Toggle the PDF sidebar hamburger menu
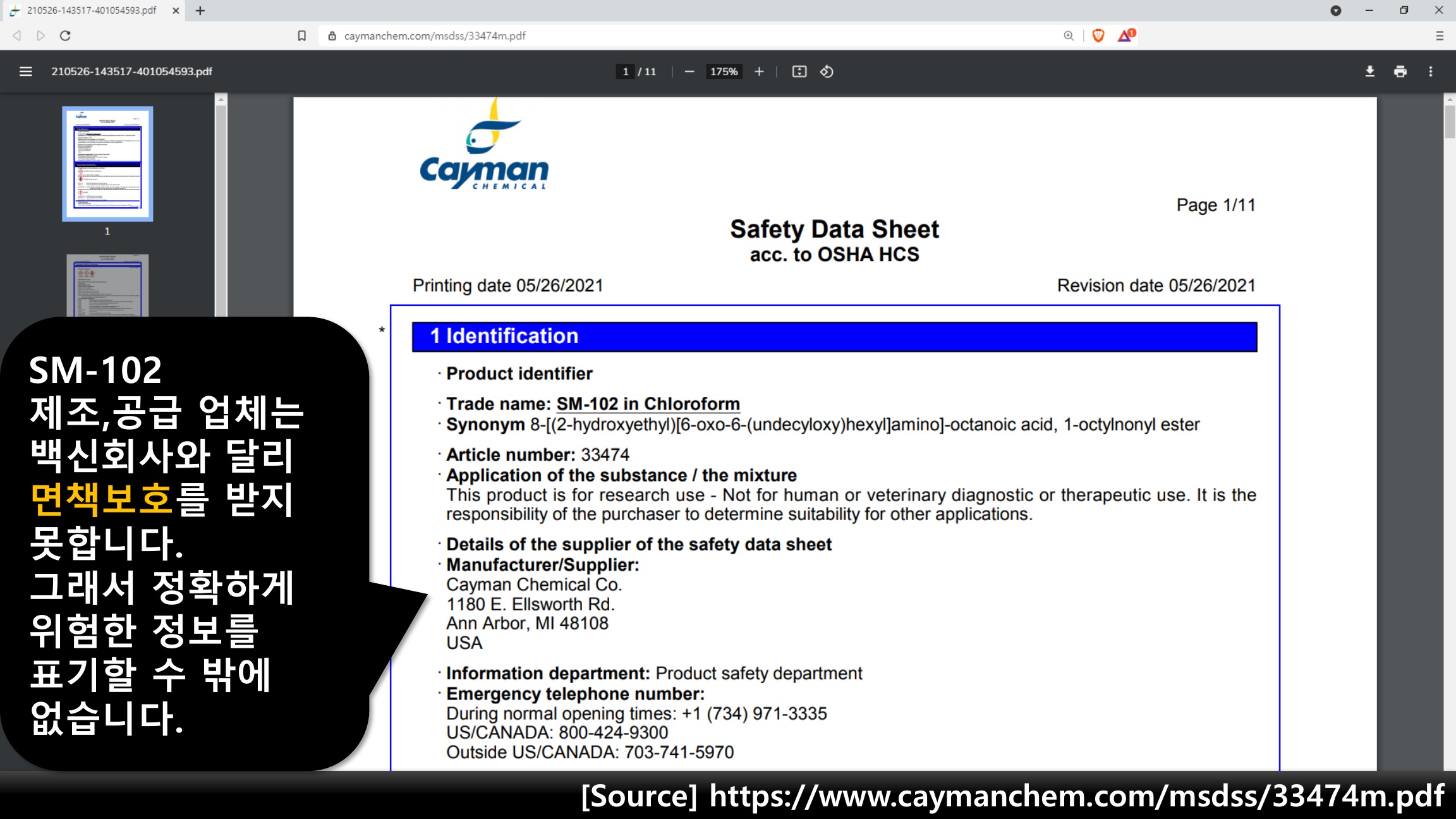This screenshot has width=1456, height=819. [x=25, y=71]
